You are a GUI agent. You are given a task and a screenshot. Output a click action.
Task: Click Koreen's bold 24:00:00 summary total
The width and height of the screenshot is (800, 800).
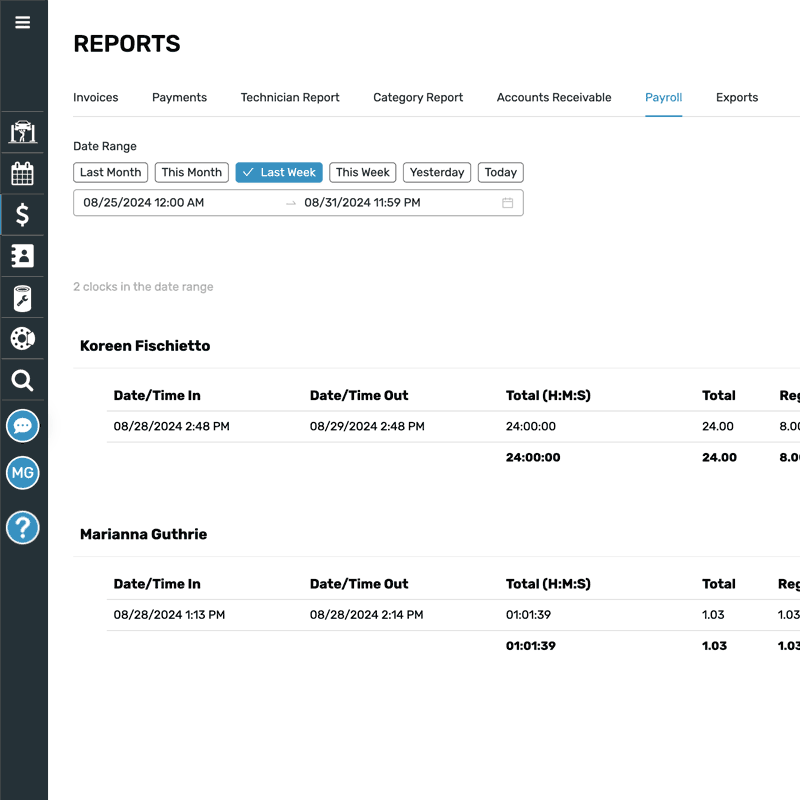533,457
